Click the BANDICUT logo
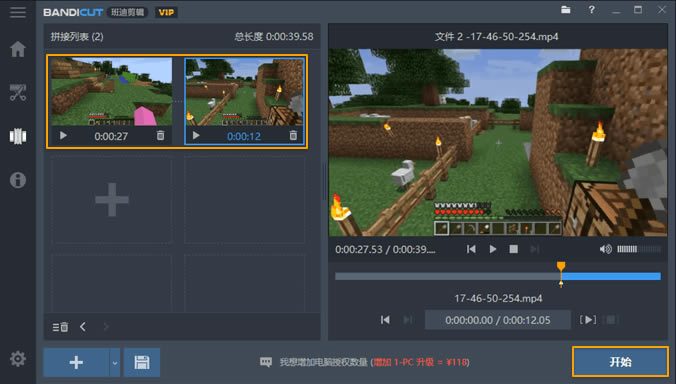 click(73, 12)
